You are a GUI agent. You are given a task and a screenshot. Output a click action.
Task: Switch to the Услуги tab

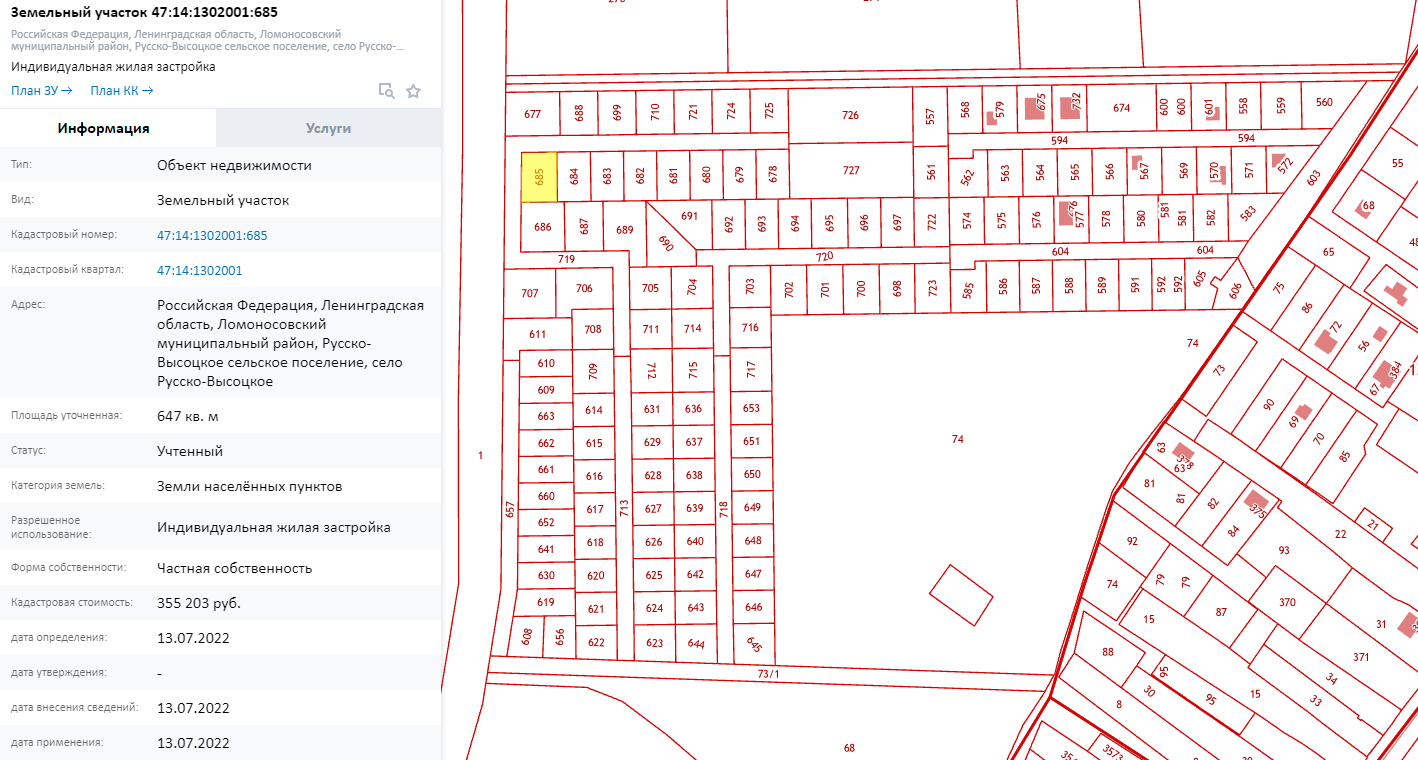[x=328, y=128]
